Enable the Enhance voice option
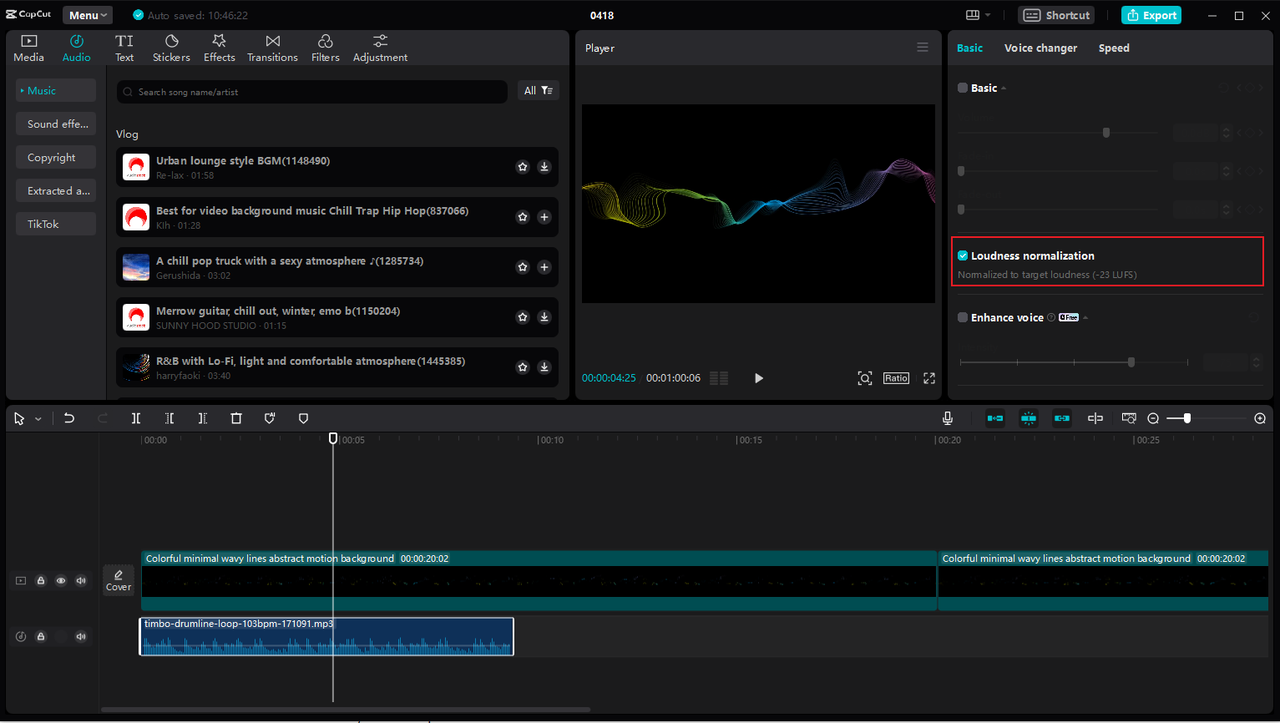 [962, 317]
